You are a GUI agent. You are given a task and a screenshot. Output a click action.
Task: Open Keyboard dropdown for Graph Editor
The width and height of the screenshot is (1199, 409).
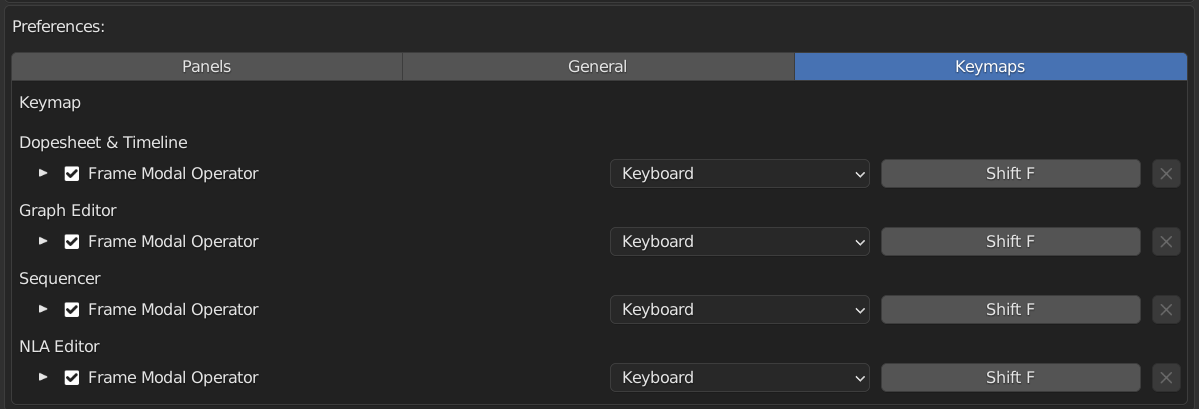pyautogui.click(x=739, y=242)
